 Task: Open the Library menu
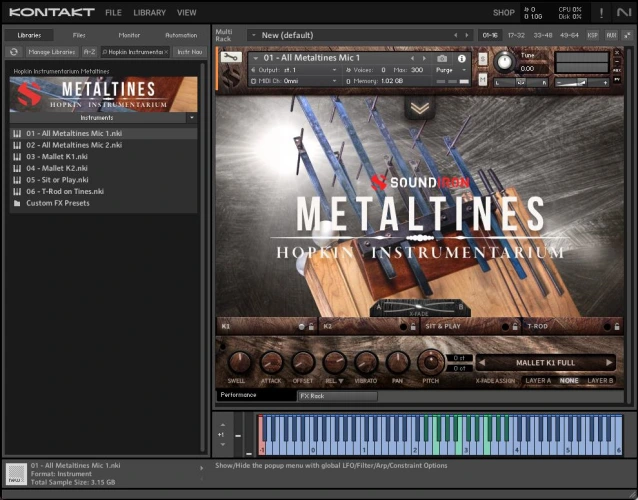(149, 13)
